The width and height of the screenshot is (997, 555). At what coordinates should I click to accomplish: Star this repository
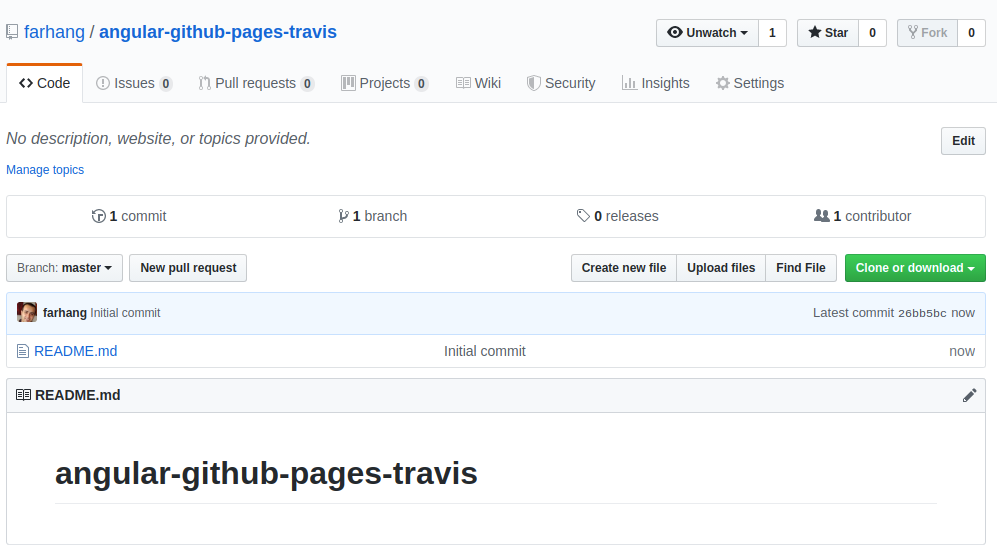(827, 33)
